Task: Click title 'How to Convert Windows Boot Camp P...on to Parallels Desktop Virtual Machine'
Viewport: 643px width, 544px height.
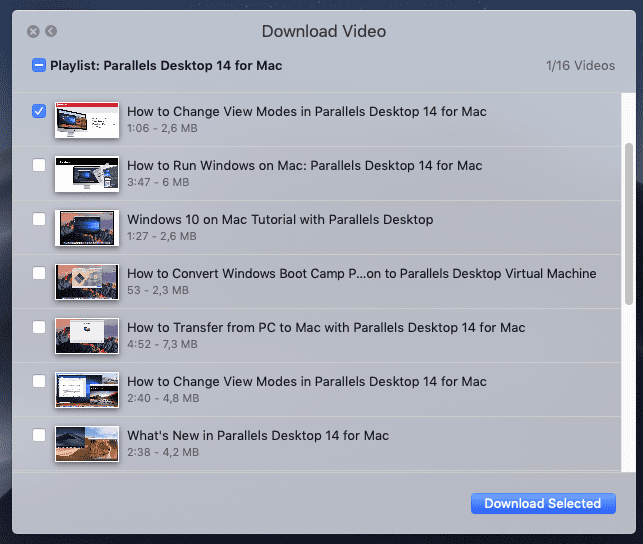Action: tap(362, 274)
